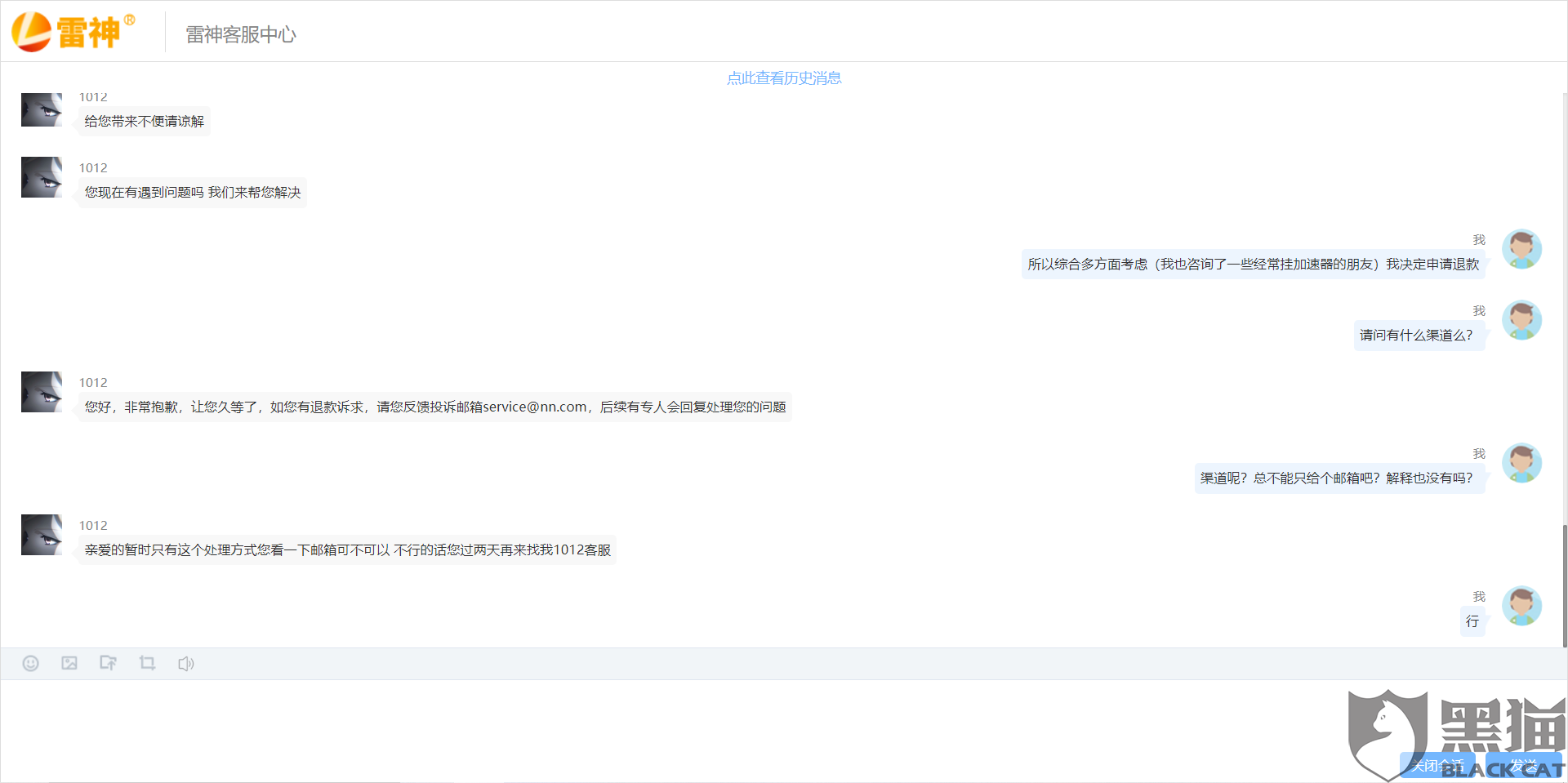The width and height of the screenshot is (1568, 783).
Task: Select the 请问有什么渠道么 message bubble
Action: tap(1419, 335)
